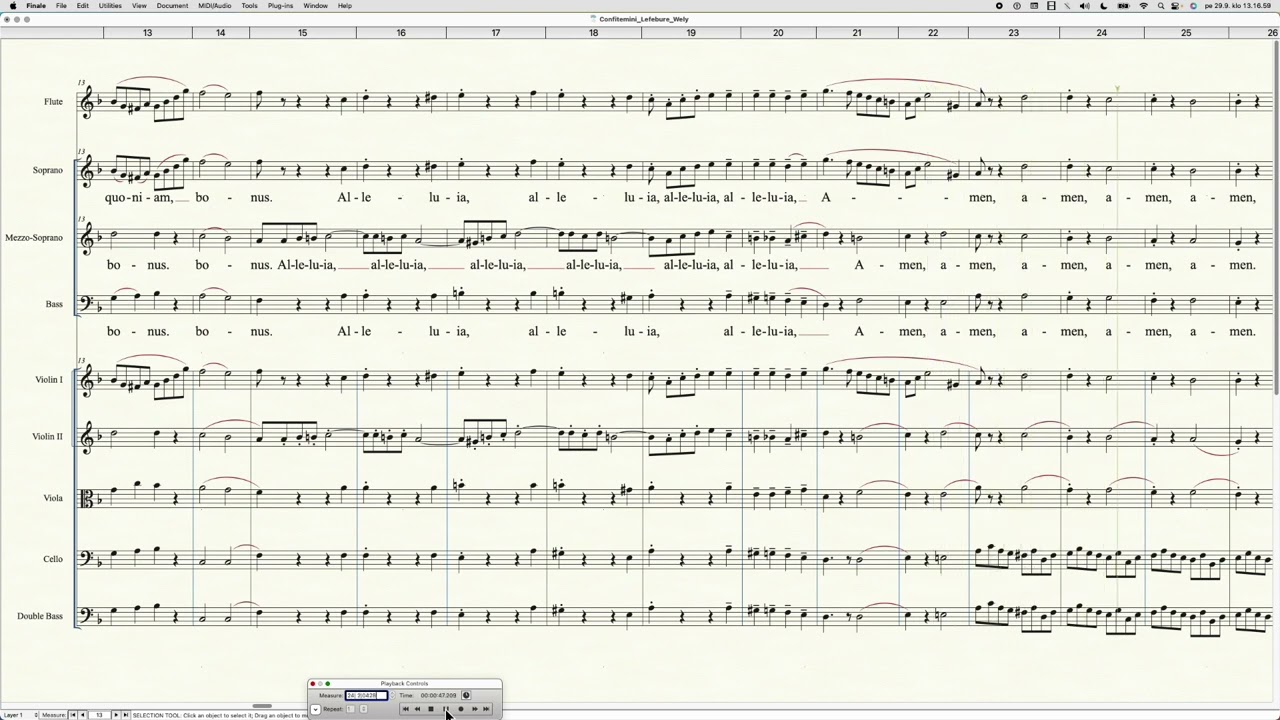Click the document title Confitemini_Lefebure_Wely

(x=643, y=19)
